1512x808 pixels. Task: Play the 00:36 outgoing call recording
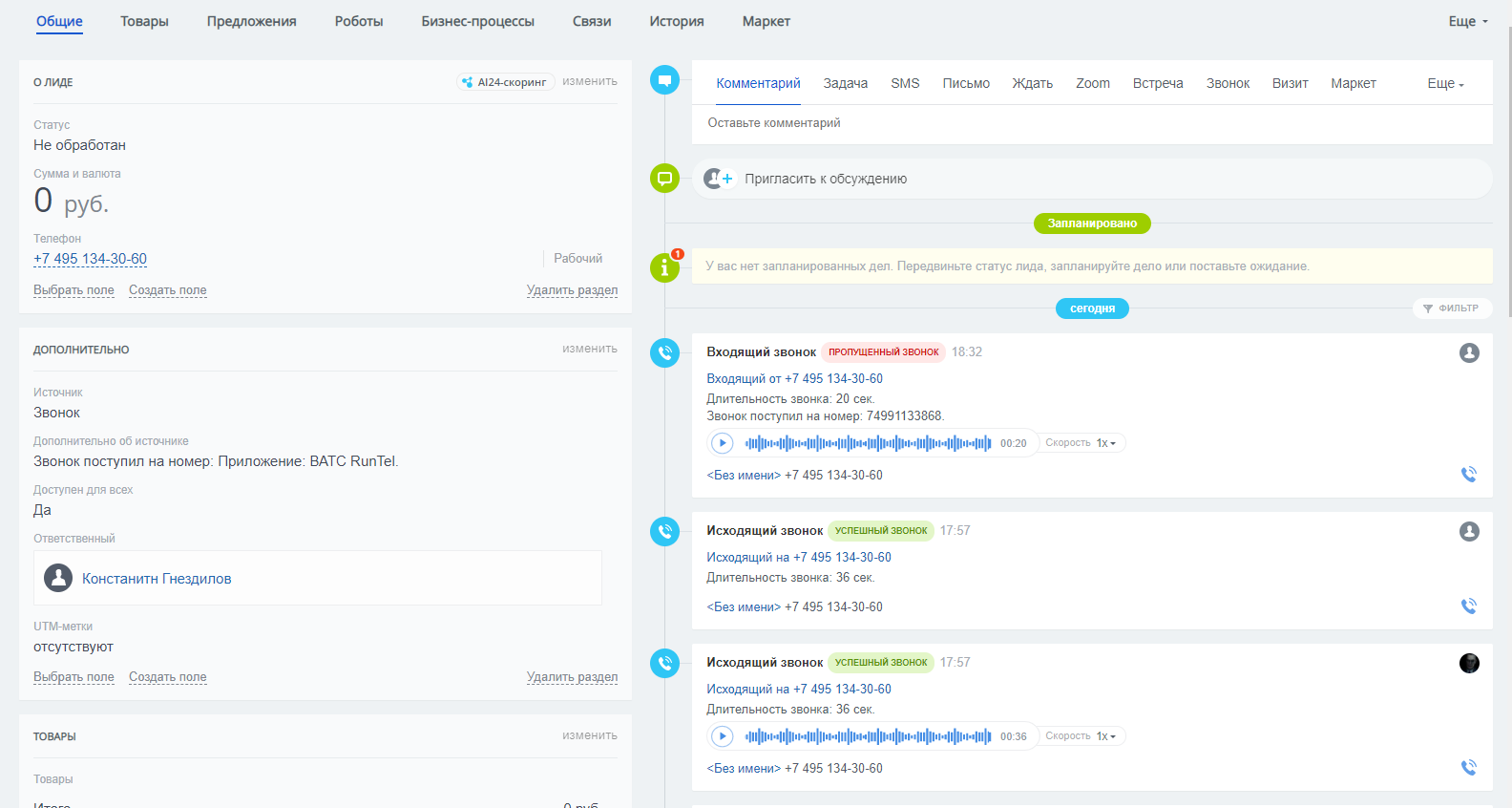click(x=723, y=736)
